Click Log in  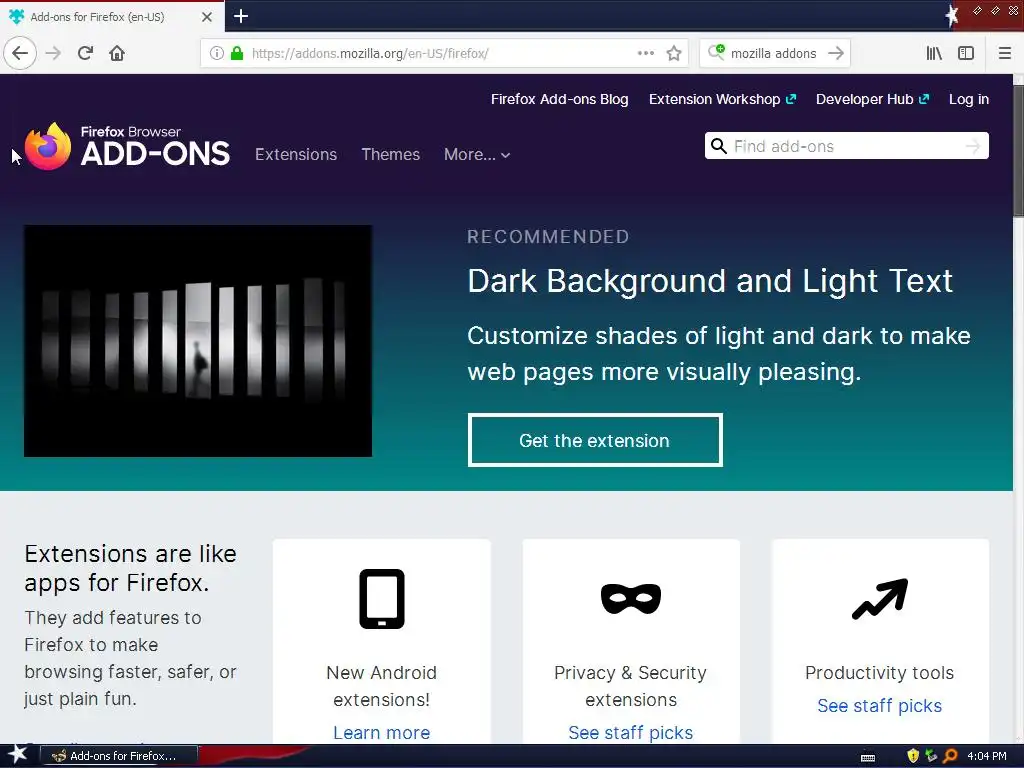coord(968,99)
